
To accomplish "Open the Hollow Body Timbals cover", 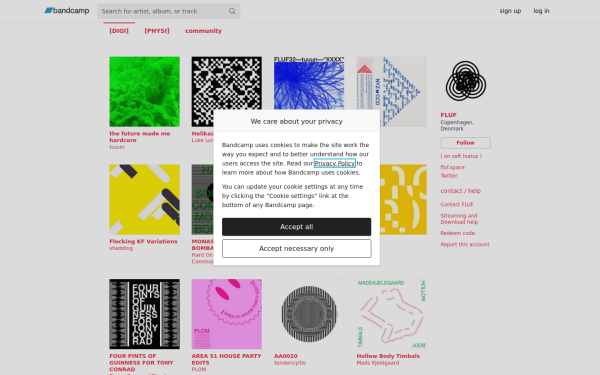I will pyautogui.click(x=392, y=314).
